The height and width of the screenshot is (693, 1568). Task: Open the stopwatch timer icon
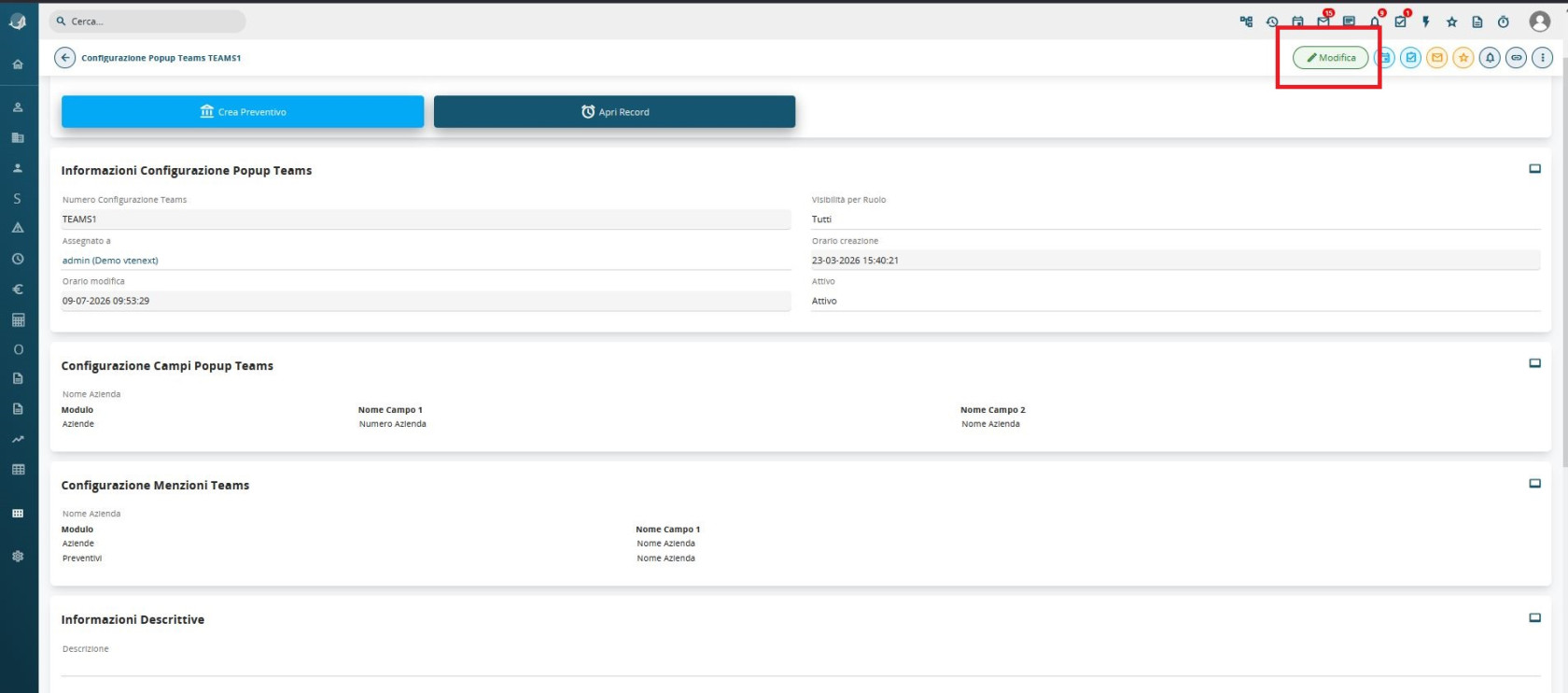point(1504,21)
